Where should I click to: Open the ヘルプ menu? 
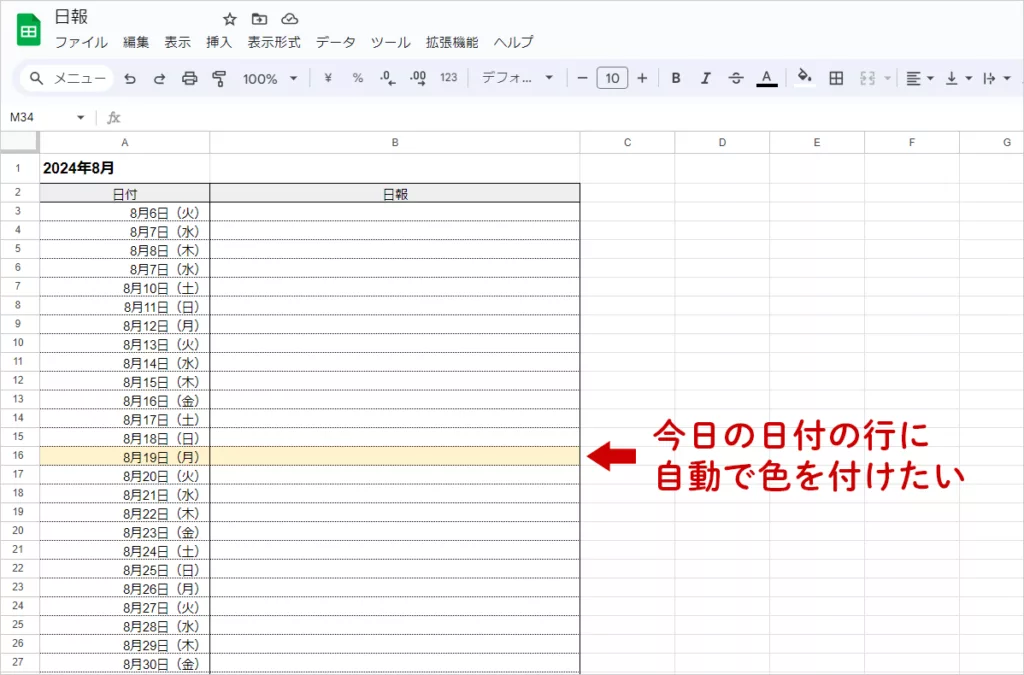coord(513,42)
